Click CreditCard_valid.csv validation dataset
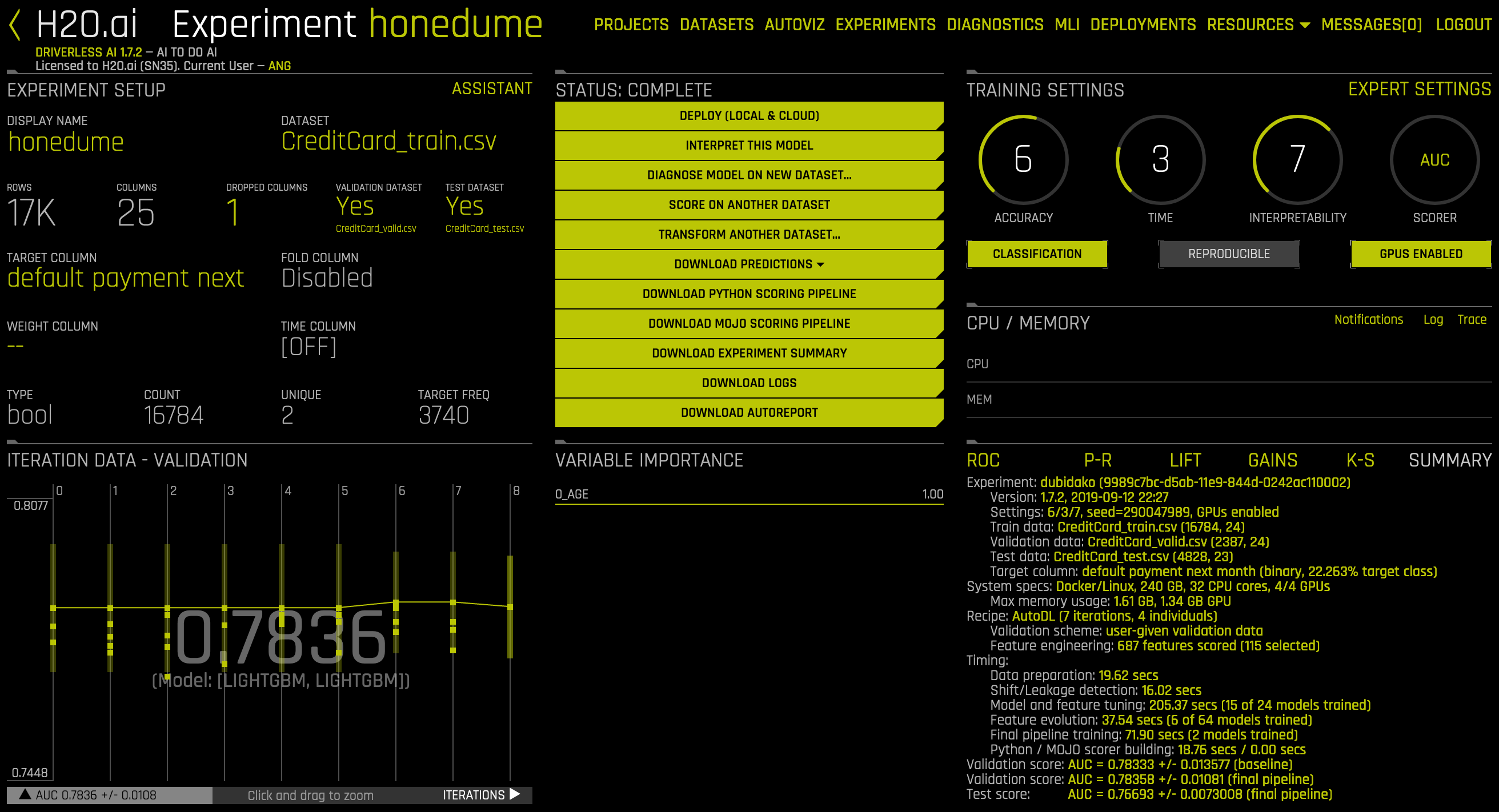This screenshot has width=1499, height=812. (376, 228)
